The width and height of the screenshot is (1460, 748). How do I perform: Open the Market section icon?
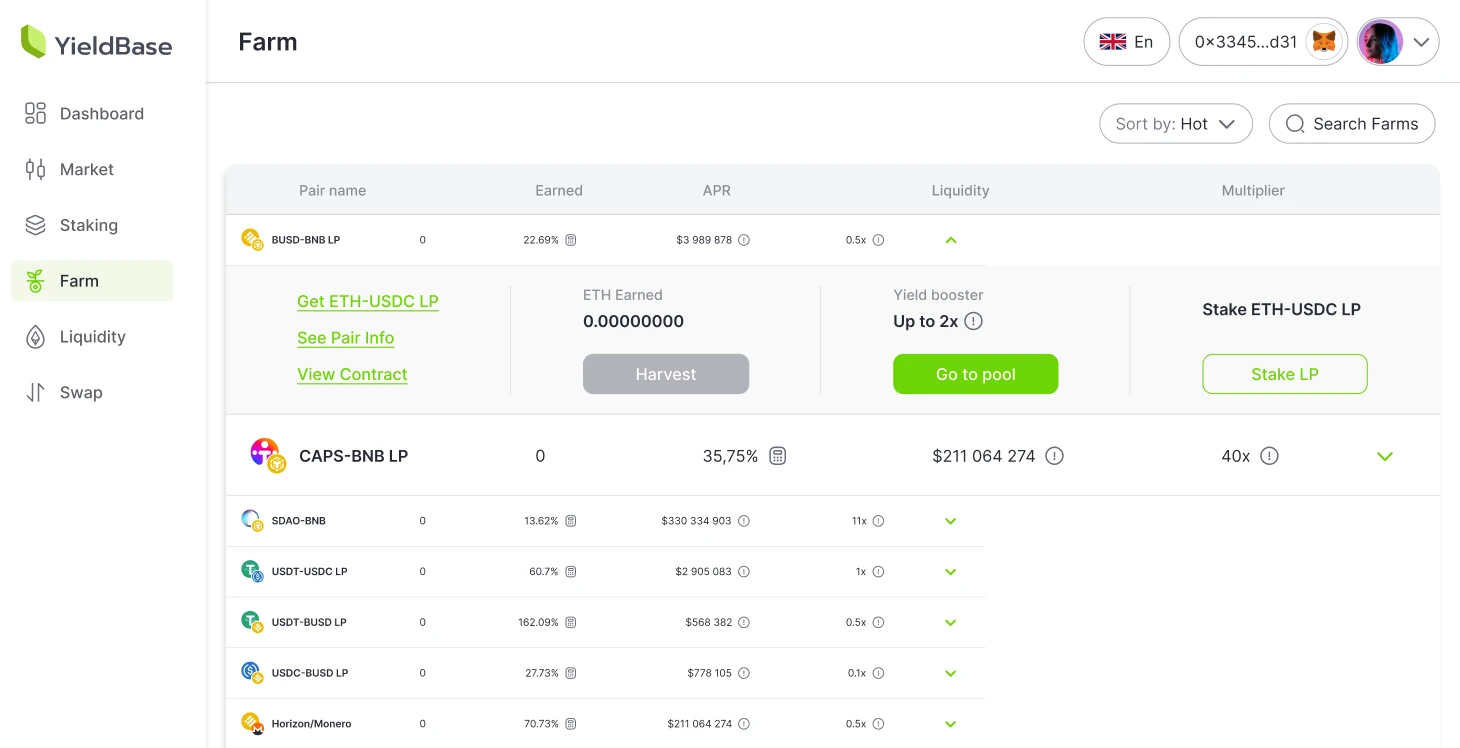[35, 169]
